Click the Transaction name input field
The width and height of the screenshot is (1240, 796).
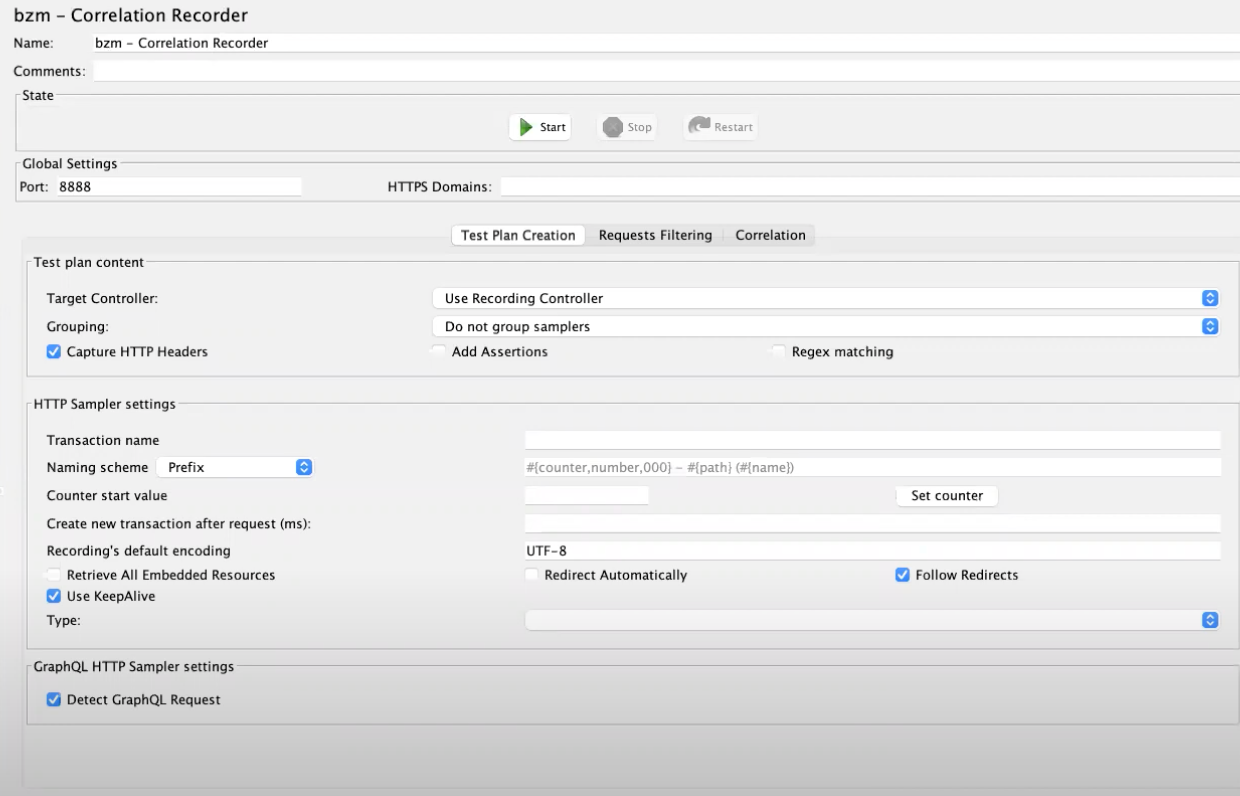pyautogui.click(x=873, y=440)
